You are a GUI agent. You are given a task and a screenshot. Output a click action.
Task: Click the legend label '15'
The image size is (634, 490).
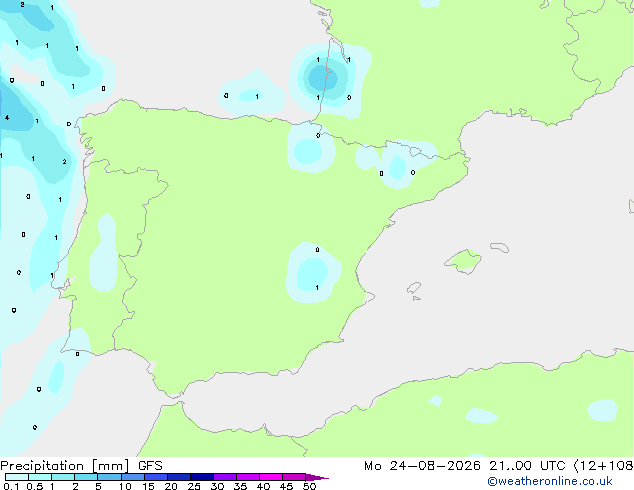(148, 486)
